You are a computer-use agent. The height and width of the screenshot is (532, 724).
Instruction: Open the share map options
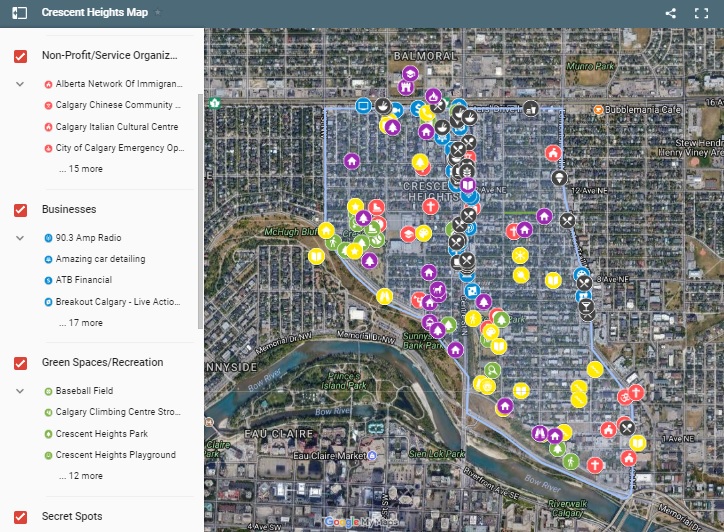click(671, 13)
